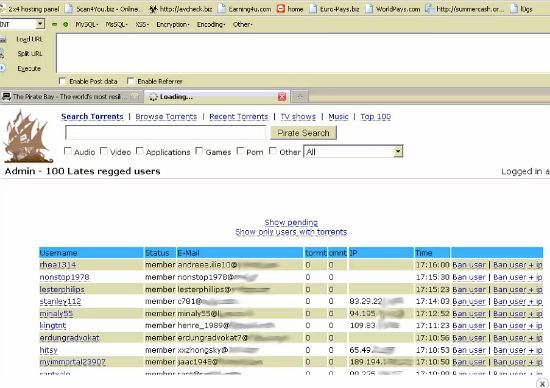Check the Games category box
Screen dimensions: 550x388
199,151
